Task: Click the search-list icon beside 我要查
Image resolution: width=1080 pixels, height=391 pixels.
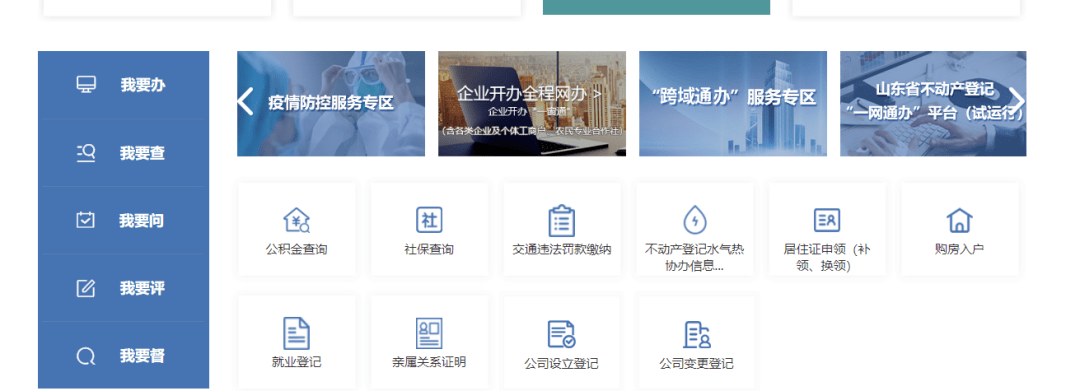Action: 85,153
